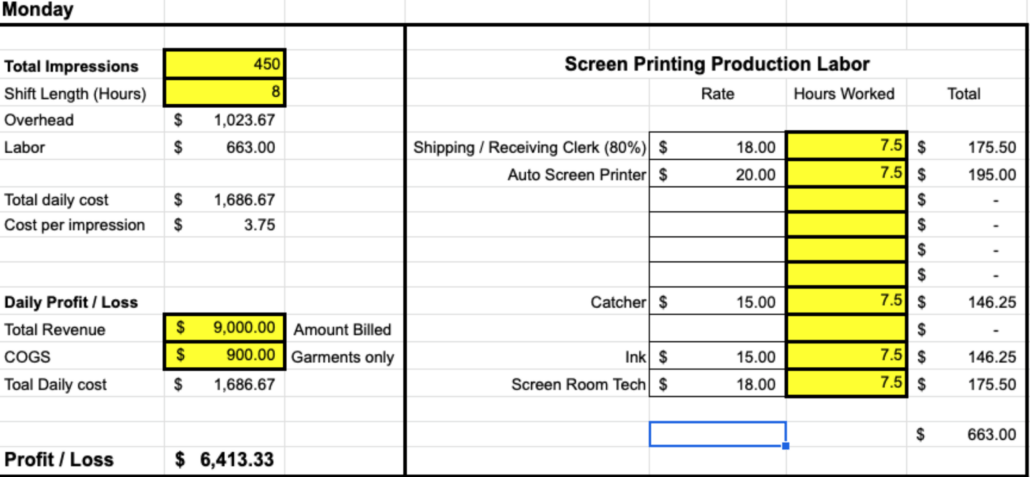Screen dimensions: 1030x477
Task: Click the Screen Printing Production Labor heading
Action: pos(717,64)
